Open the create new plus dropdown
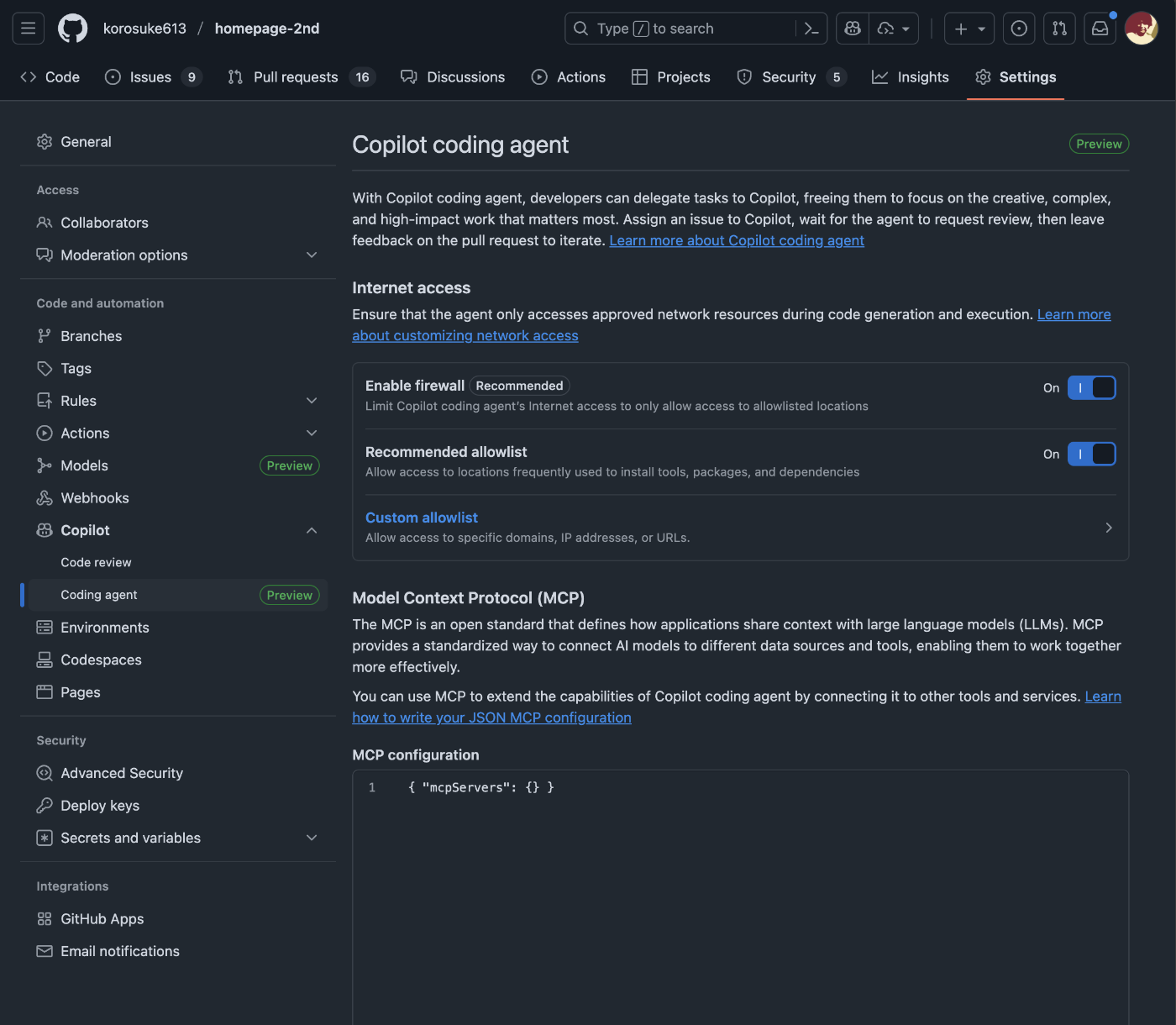 pos(969,29)
